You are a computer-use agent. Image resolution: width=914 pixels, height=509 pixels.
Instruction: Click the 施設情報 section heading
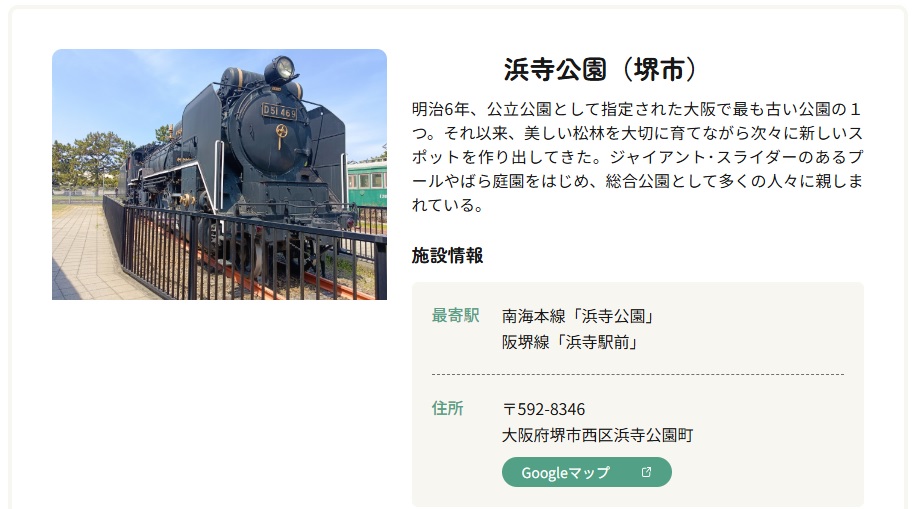(447, 255)
